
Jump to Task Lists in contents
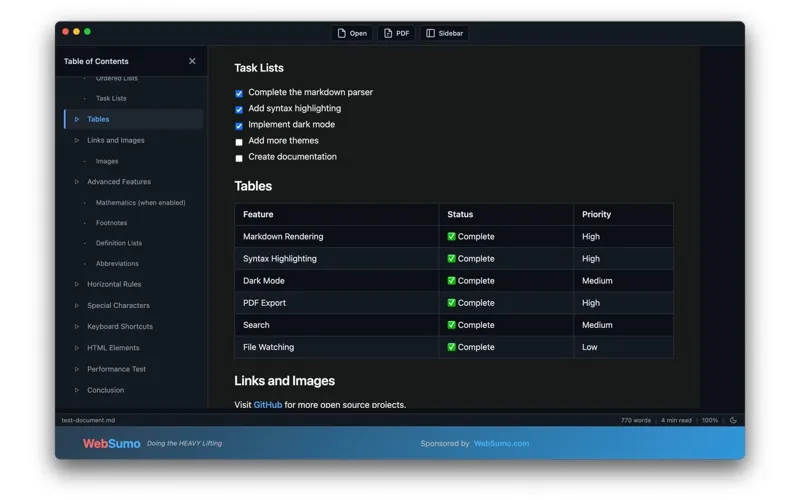[111, 98]
